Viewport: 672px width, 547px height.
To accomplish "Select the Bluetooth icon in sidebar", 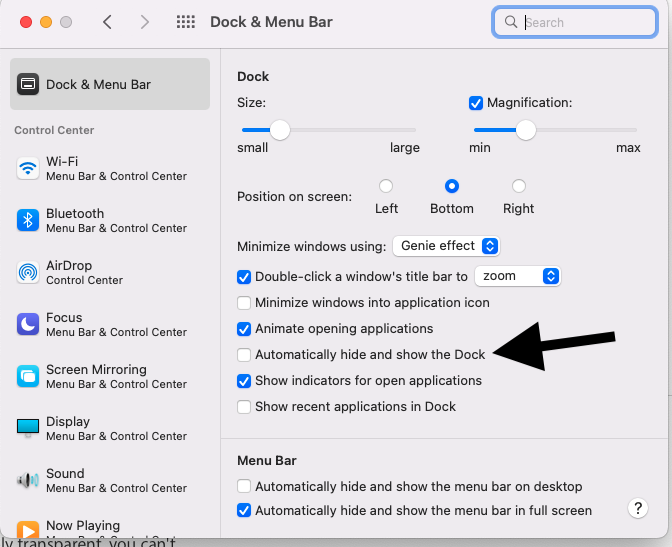I will (28, 220).
